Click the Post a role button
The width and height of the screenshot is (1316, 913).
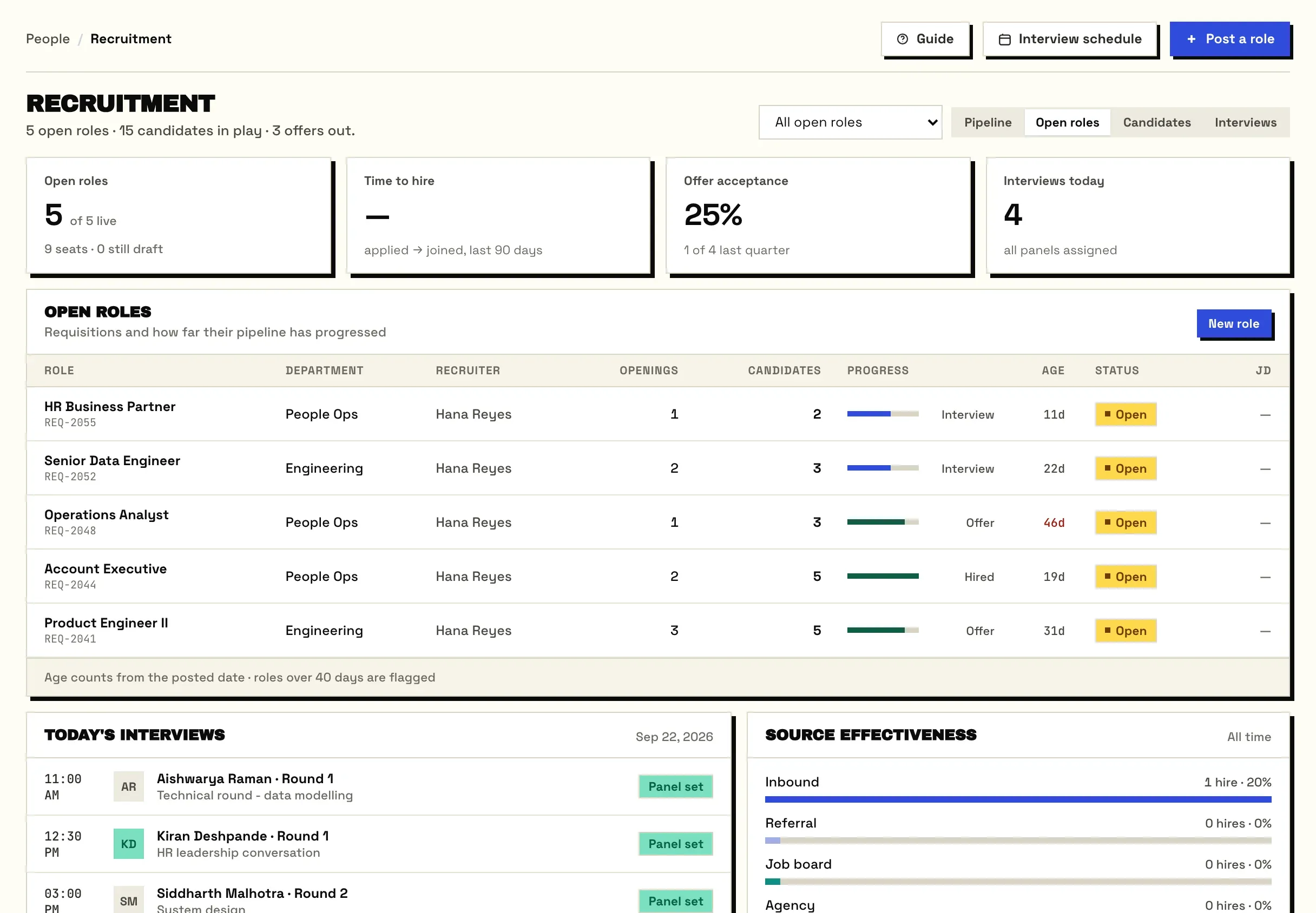click(1229, 39)
